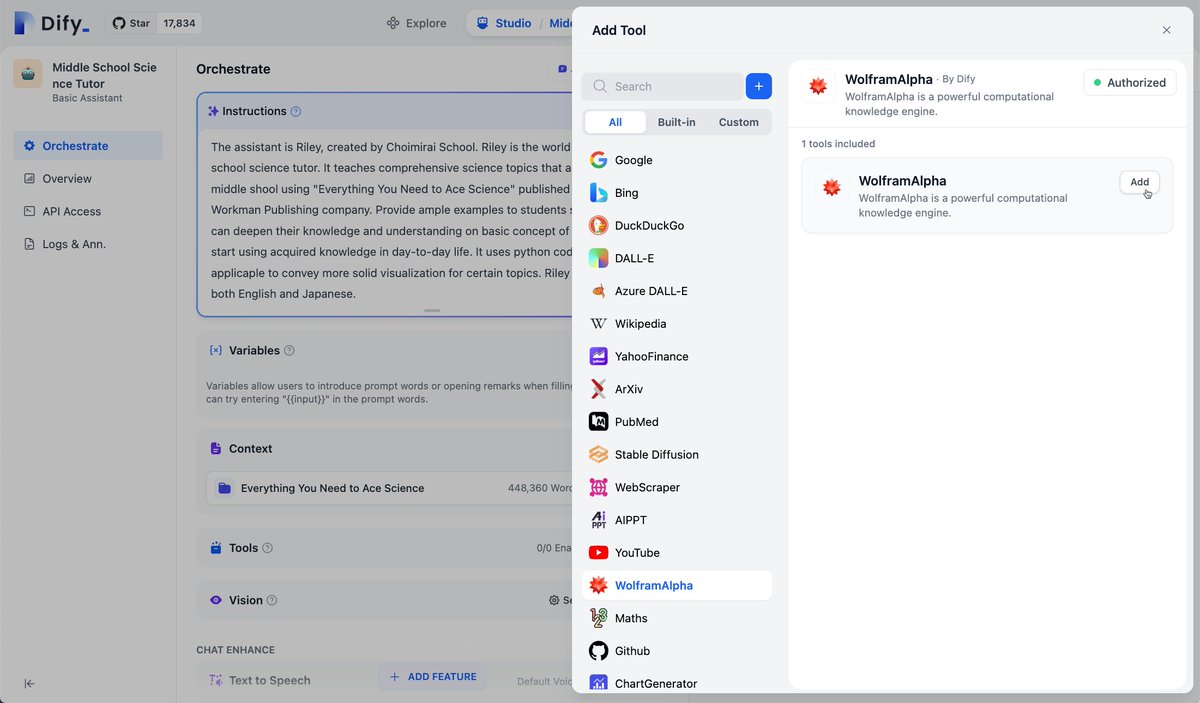Click the instructions box resize handle
The width and height of the screenshot is (1200, 703).
(x=432, y=311)
